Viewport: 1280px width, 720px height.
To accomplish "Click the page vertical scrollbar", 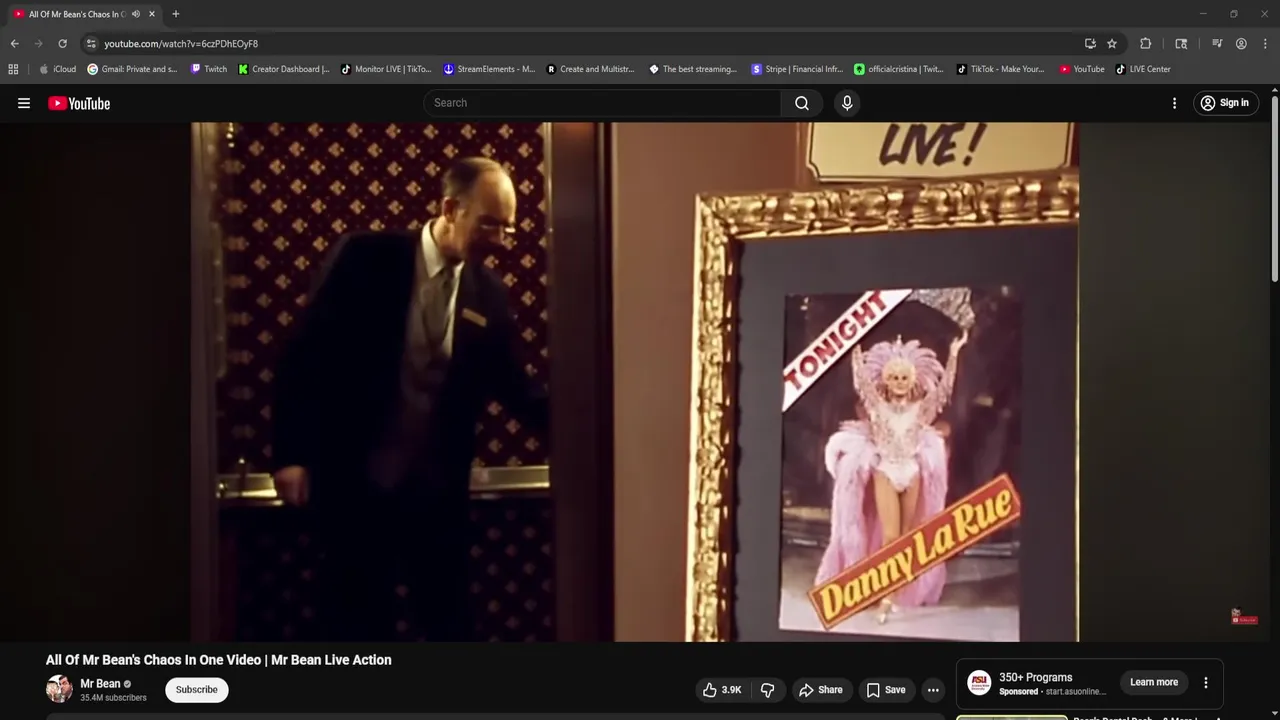I will click(x=1275, y=190).
